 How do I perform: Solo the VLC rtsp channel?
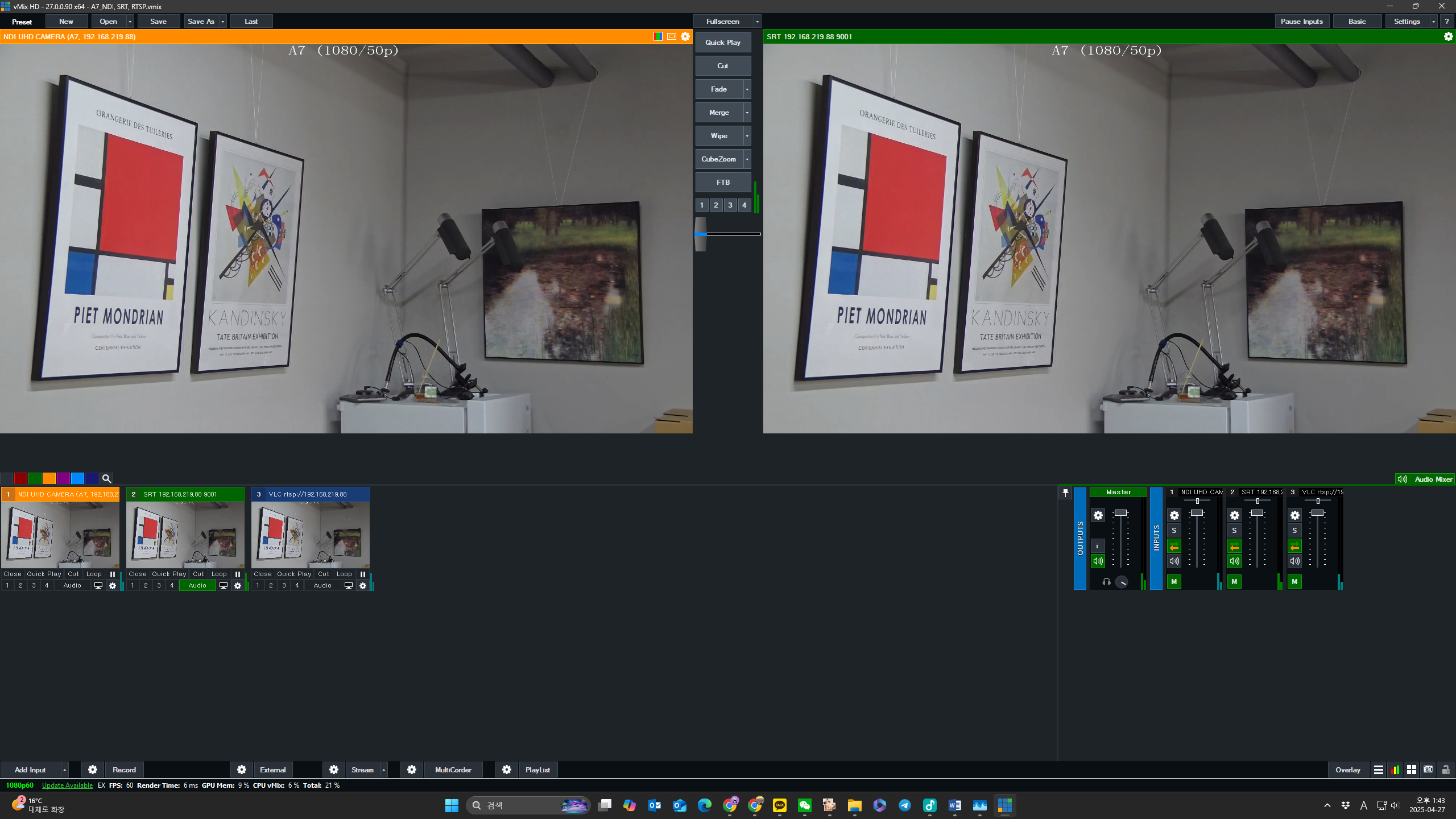point(1295,531)
